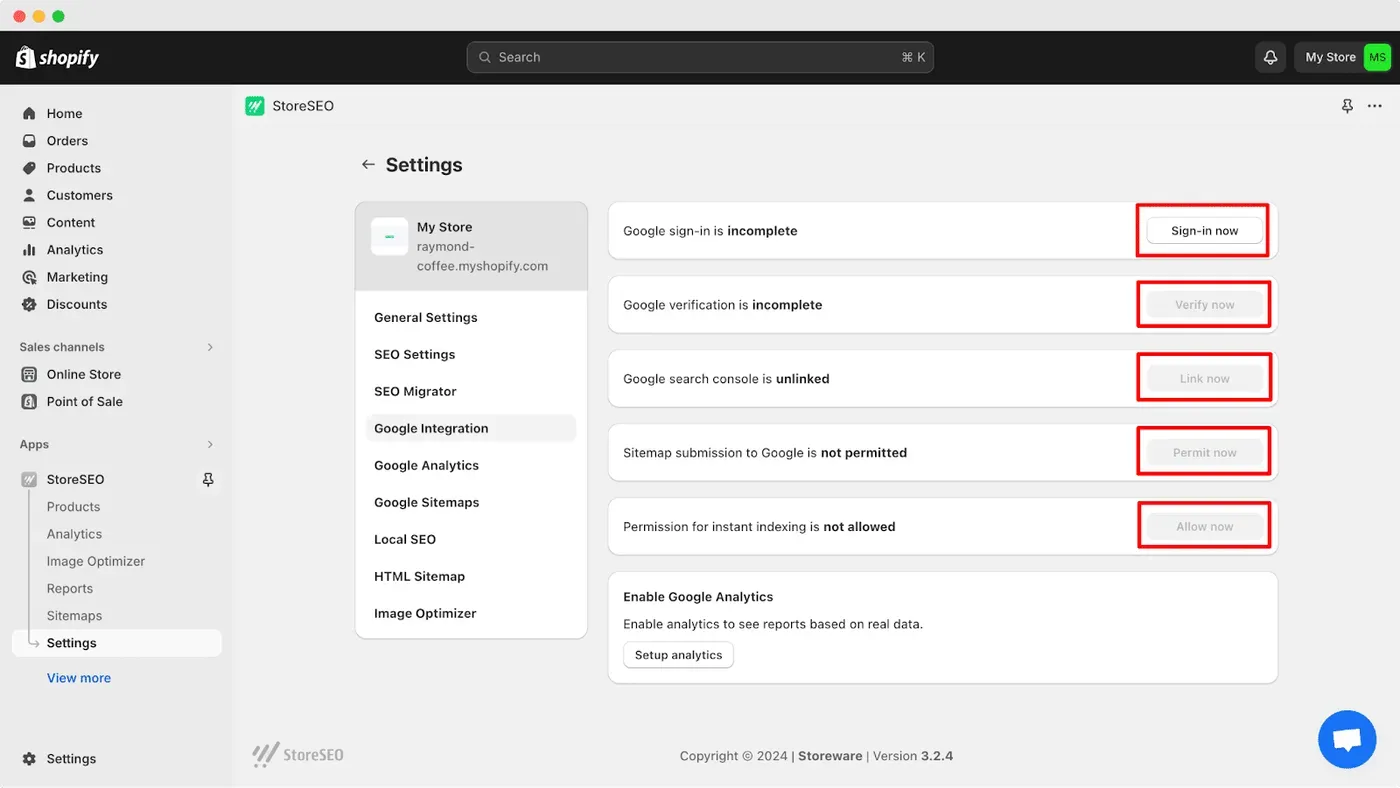Click the MS store avatar

click(x=1378, y=57)
